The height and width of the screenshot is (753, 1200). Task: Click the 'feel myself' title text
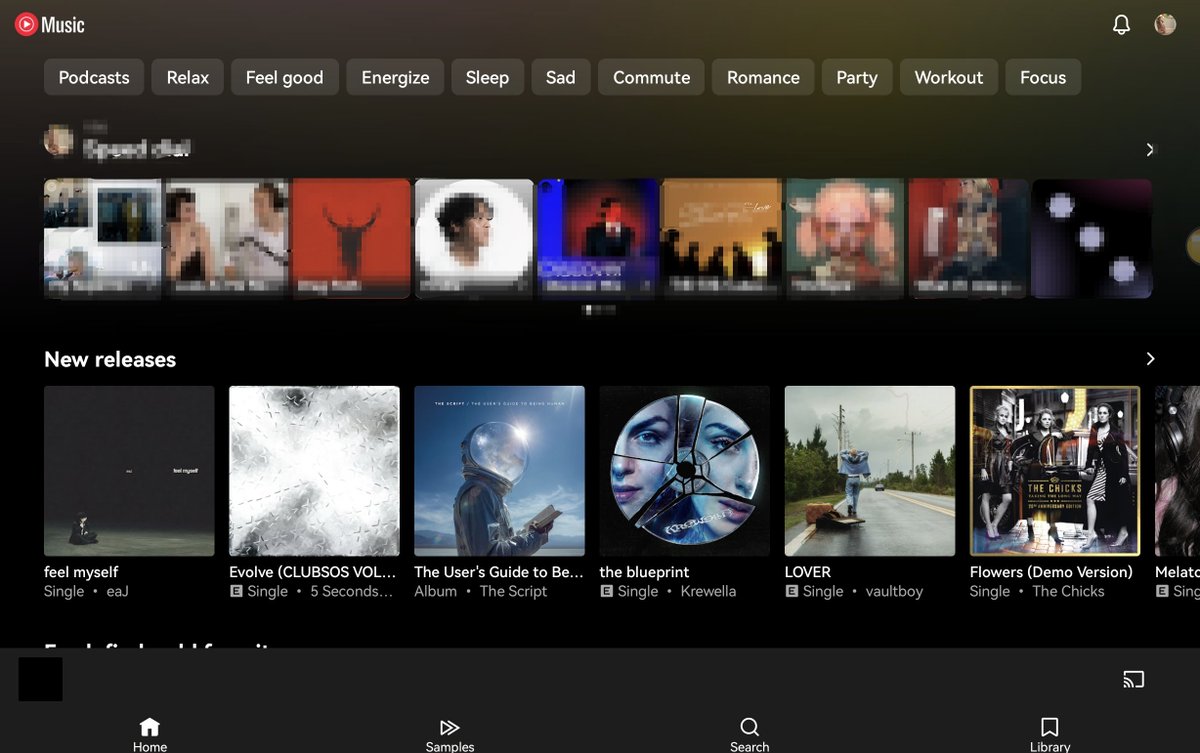(x=81, y=572)
